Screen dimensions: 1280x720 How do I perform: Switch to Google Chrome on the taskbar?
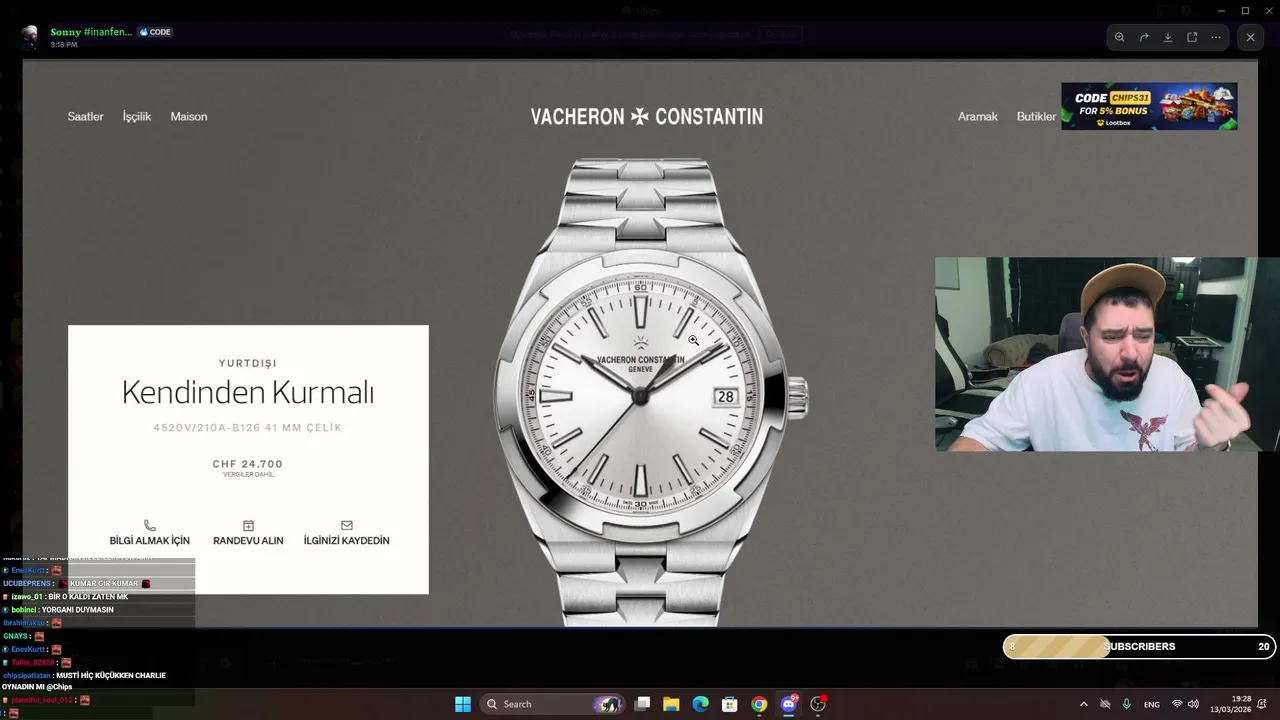point(759,704)
